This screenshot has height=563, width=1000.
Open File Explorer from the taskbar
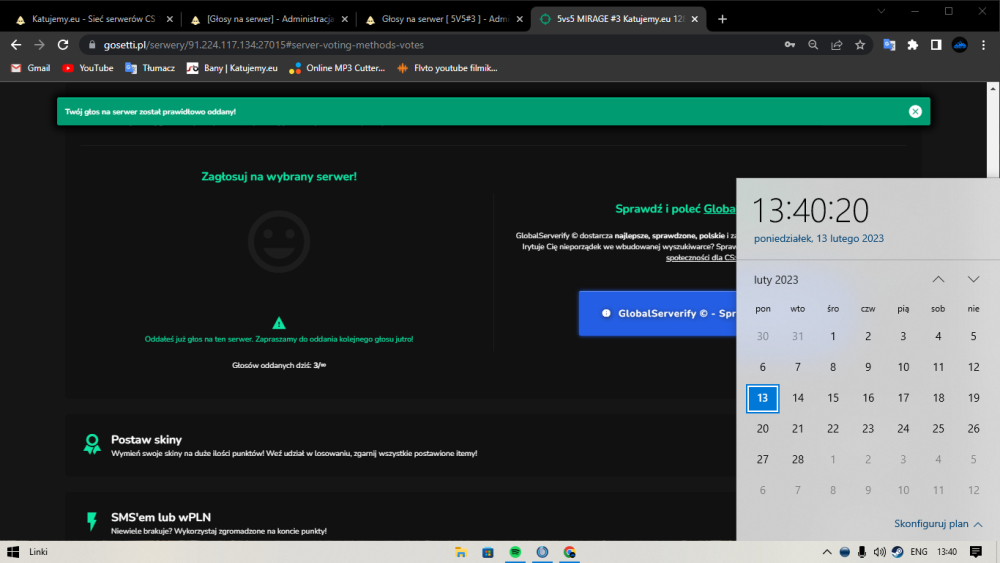coord(460,552)
